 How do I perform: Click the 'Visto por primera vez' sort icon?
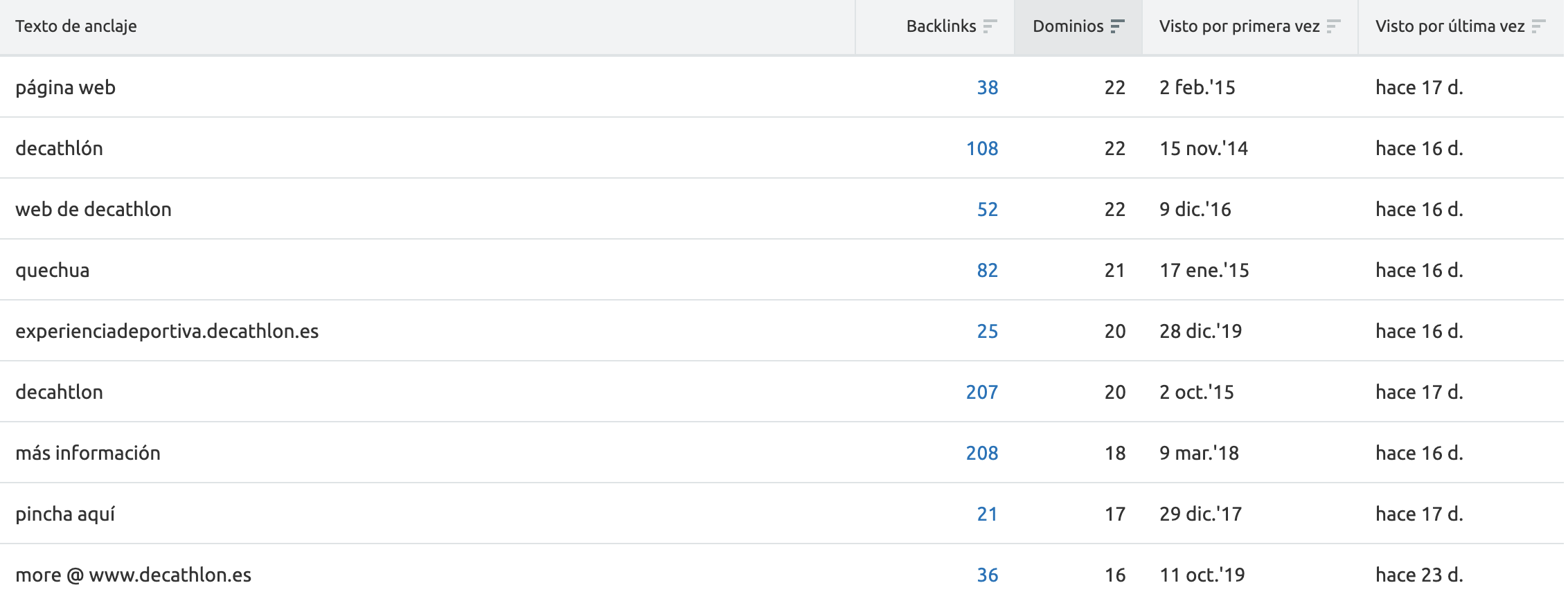click(x=1333, y=26)
